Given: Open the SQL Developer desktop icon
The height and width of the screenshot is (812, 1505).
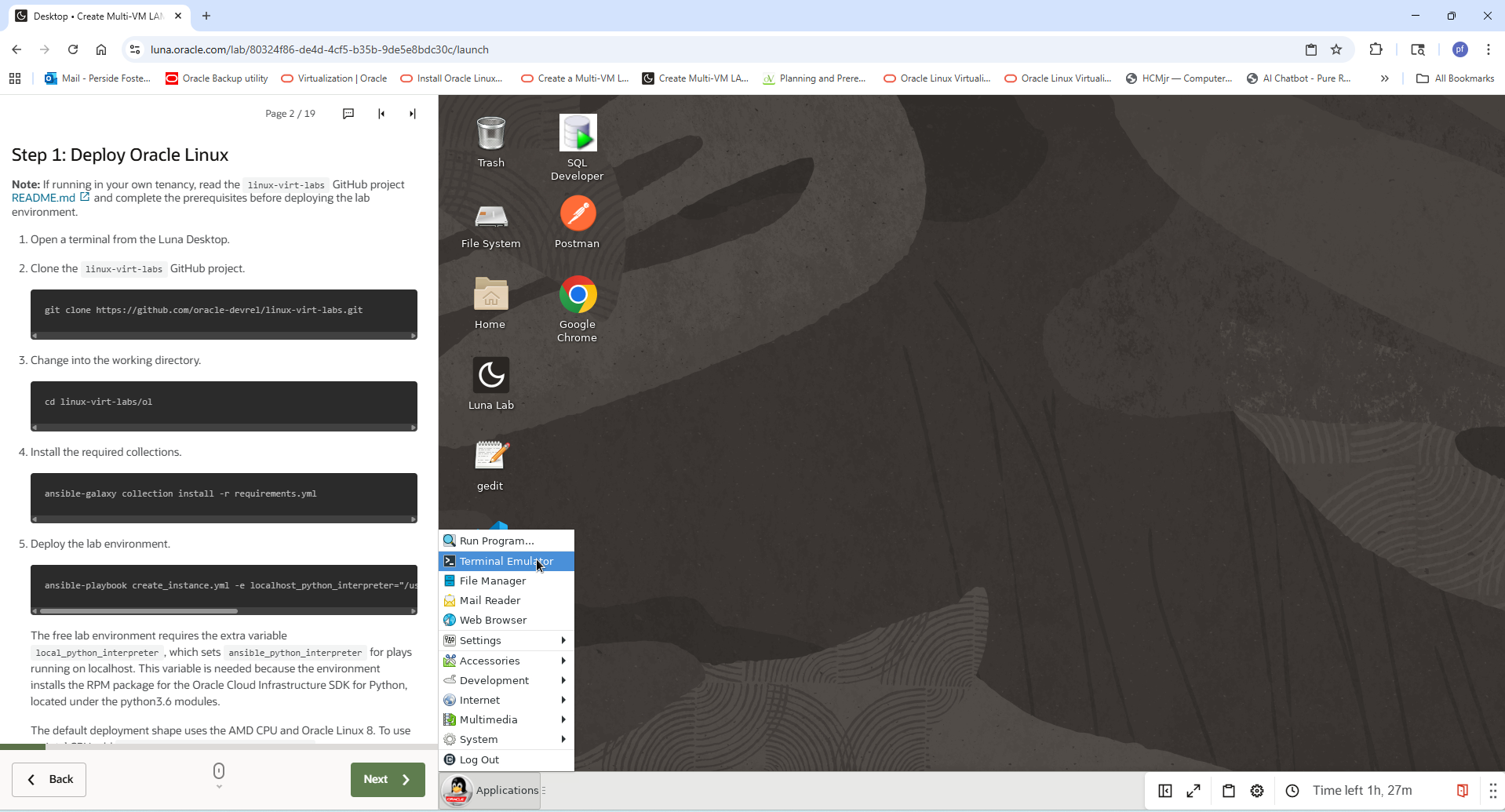Looking at the screenshot, I should (x=578, y=134).
